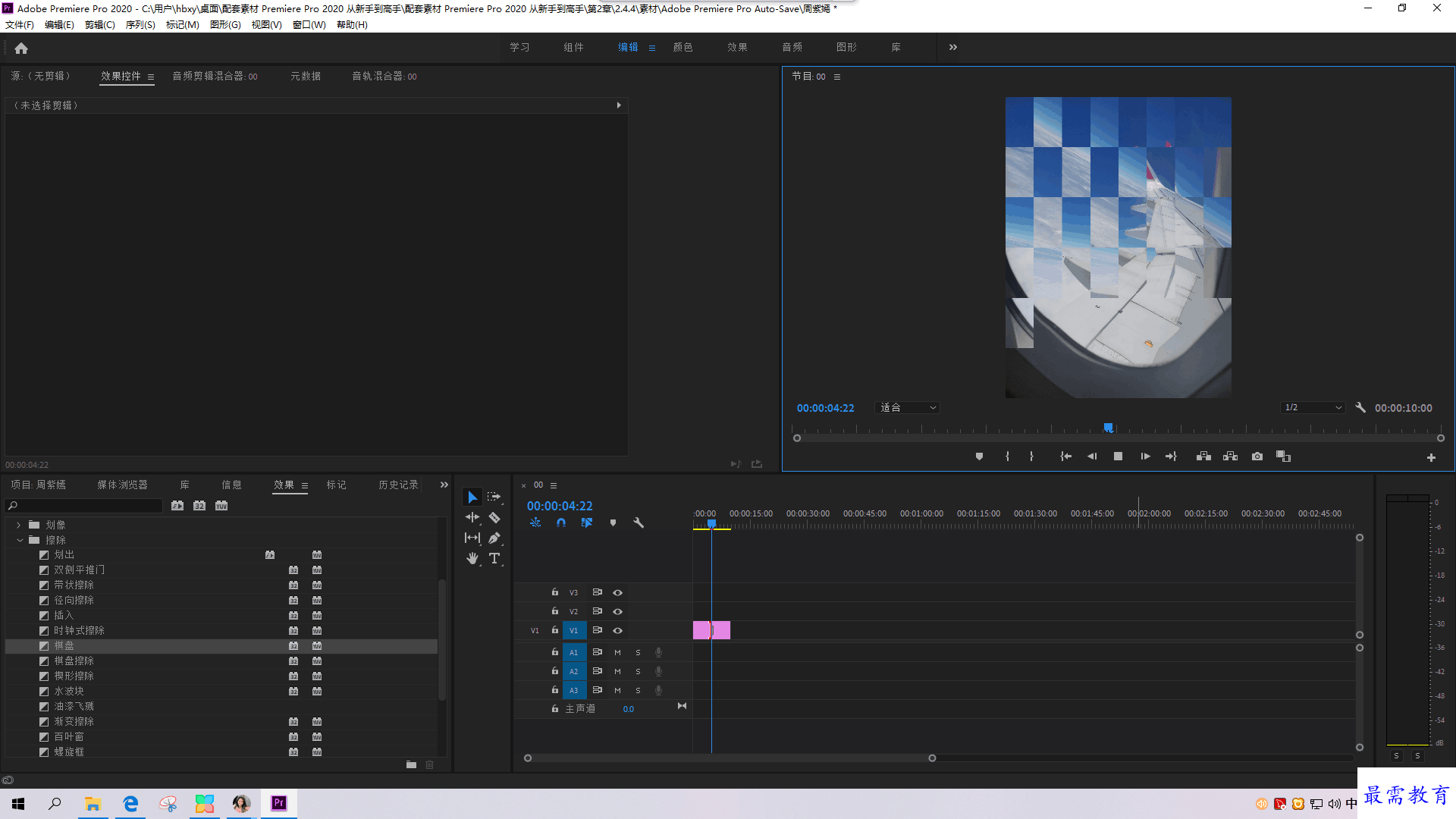Click Mark In button
This screenshot has height=819, width=1456.
pos(1007,457)
